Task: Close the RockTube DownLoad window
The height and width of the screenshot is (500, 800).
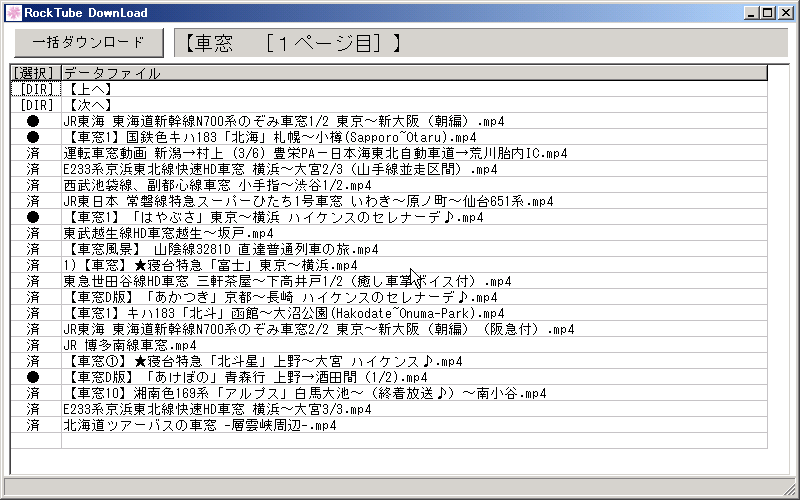Action: [x=785, y=13]
